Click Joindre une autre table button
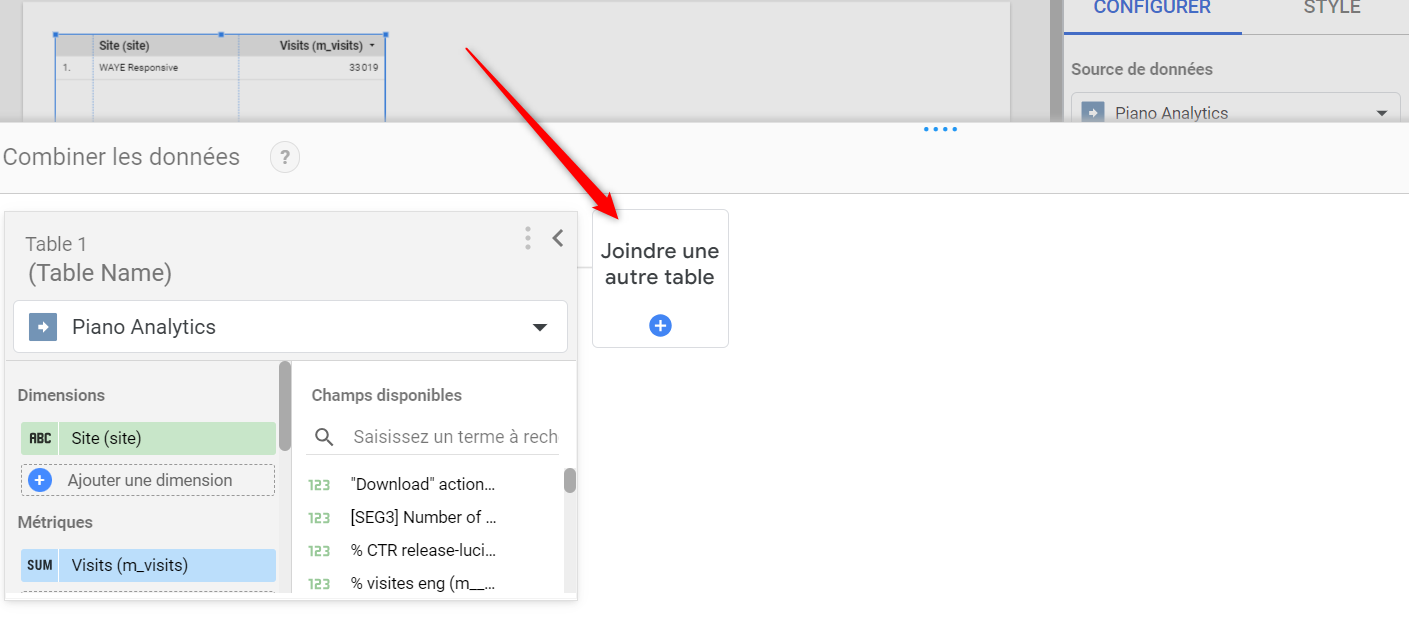 pyautogui.click(x=660, y=265)
